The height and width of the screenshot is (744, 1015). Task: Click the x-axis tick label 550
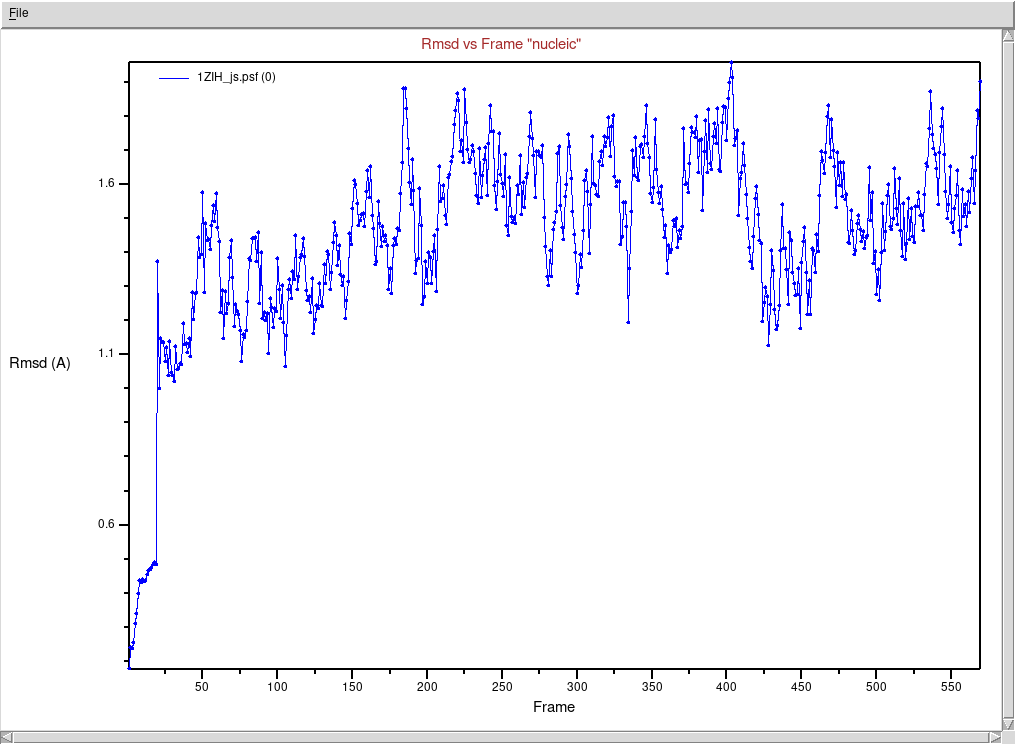[x=951, y=686]
